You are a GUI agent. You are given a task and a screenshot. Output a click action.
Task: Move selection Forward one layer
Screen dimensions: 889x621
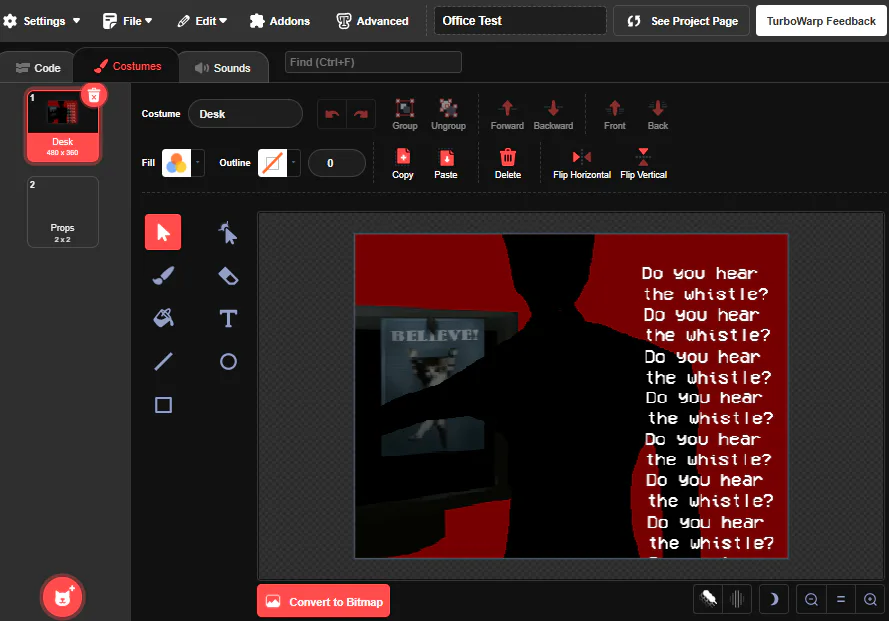coord(507,114)
